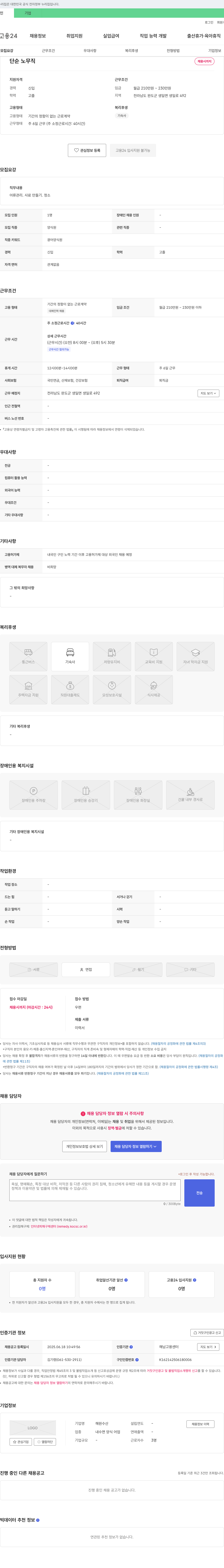Screen dimensions: 224x1568
Task: Switch to the 전형방법 tab
Action: [x=173, y=51]
